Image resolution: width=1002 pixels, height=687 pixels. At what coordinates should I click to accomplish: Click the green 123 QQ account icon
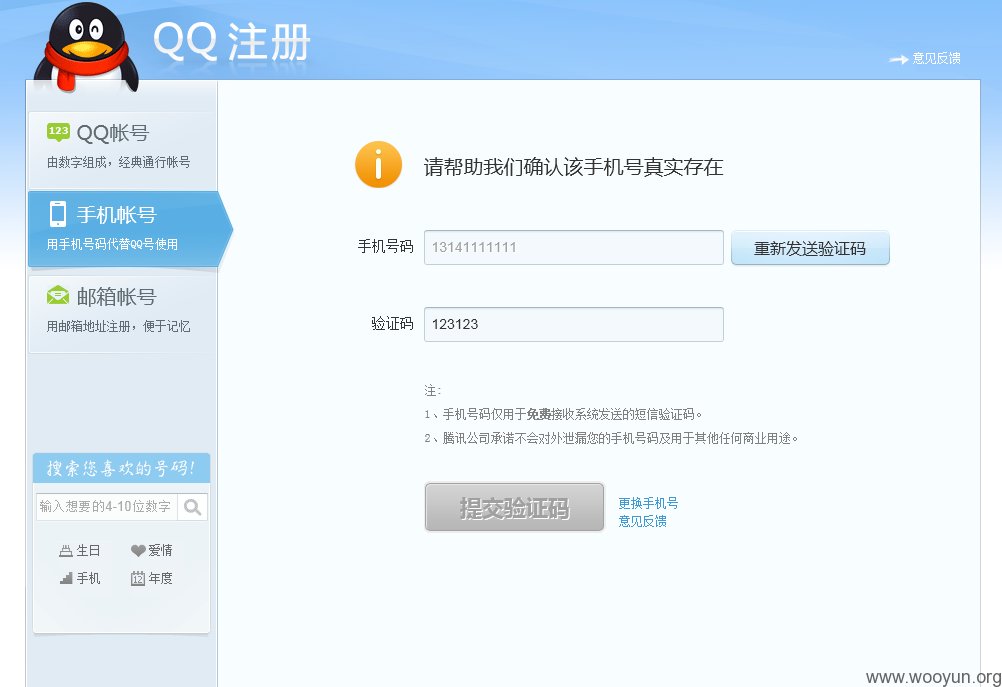click(58, 132)
